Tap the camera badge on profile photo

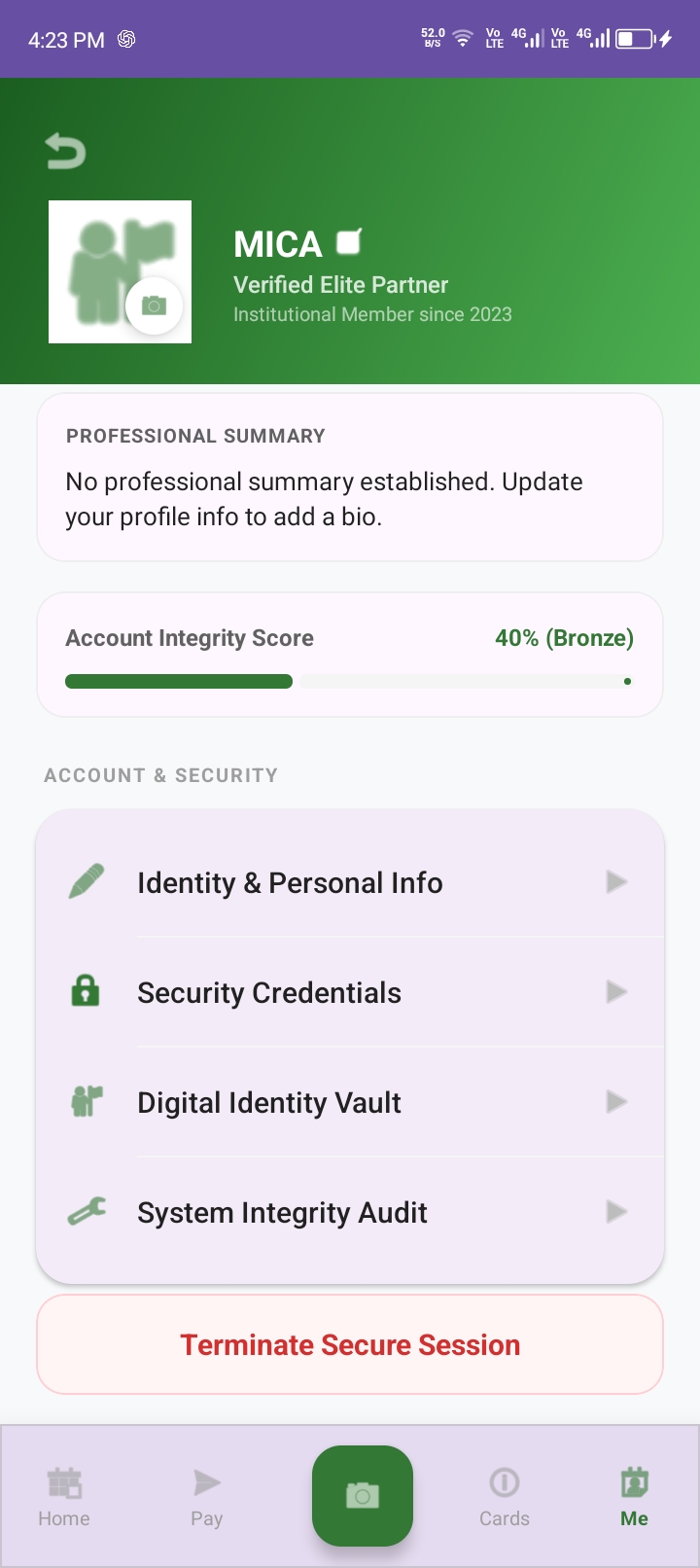tap(154, 305)
